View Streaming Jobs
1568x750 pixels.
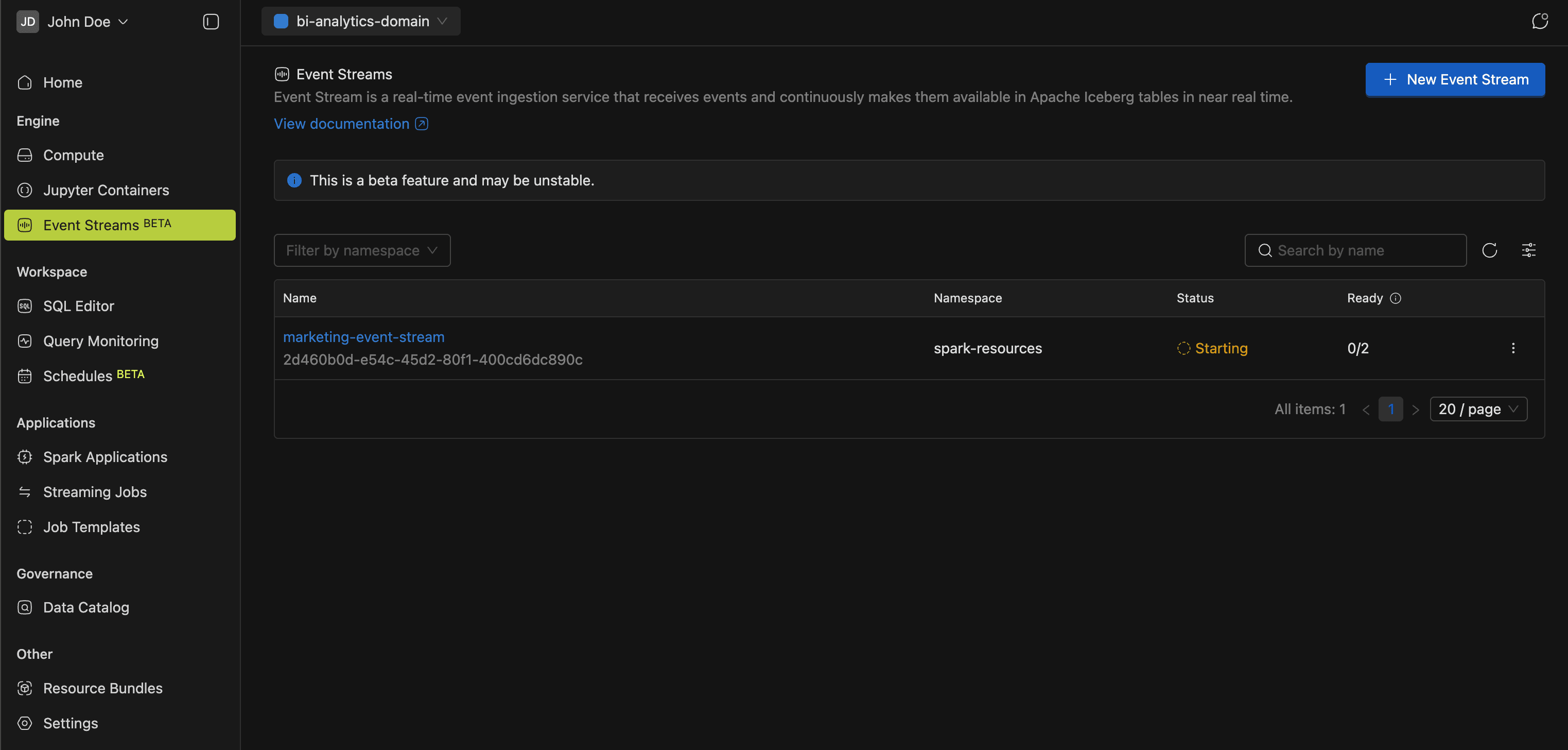pos(95,492)
